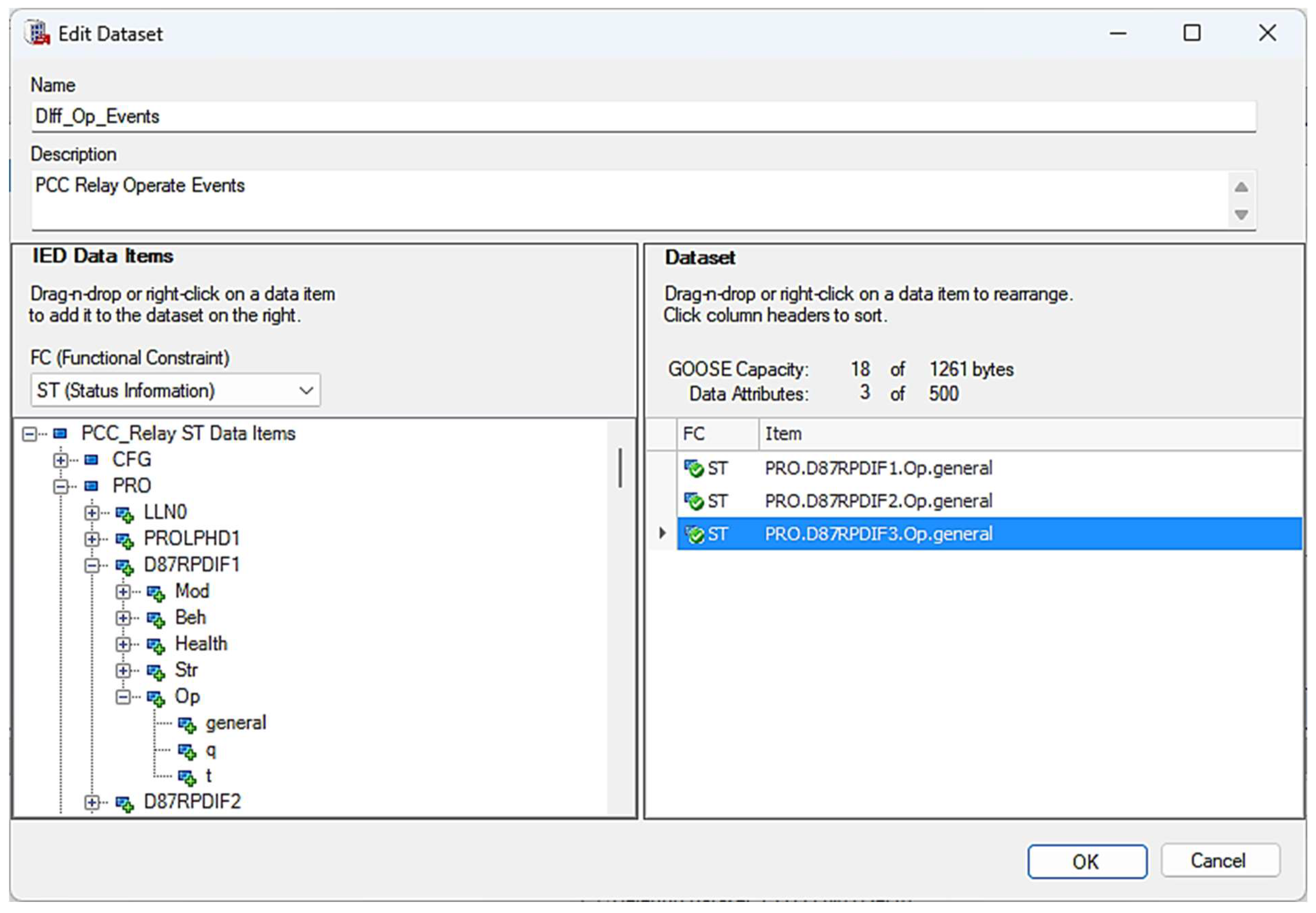This screenshot has width=1316, height=913.
Task: Click the PROLPHD1 logical node icon
Action: pos(124,540)
